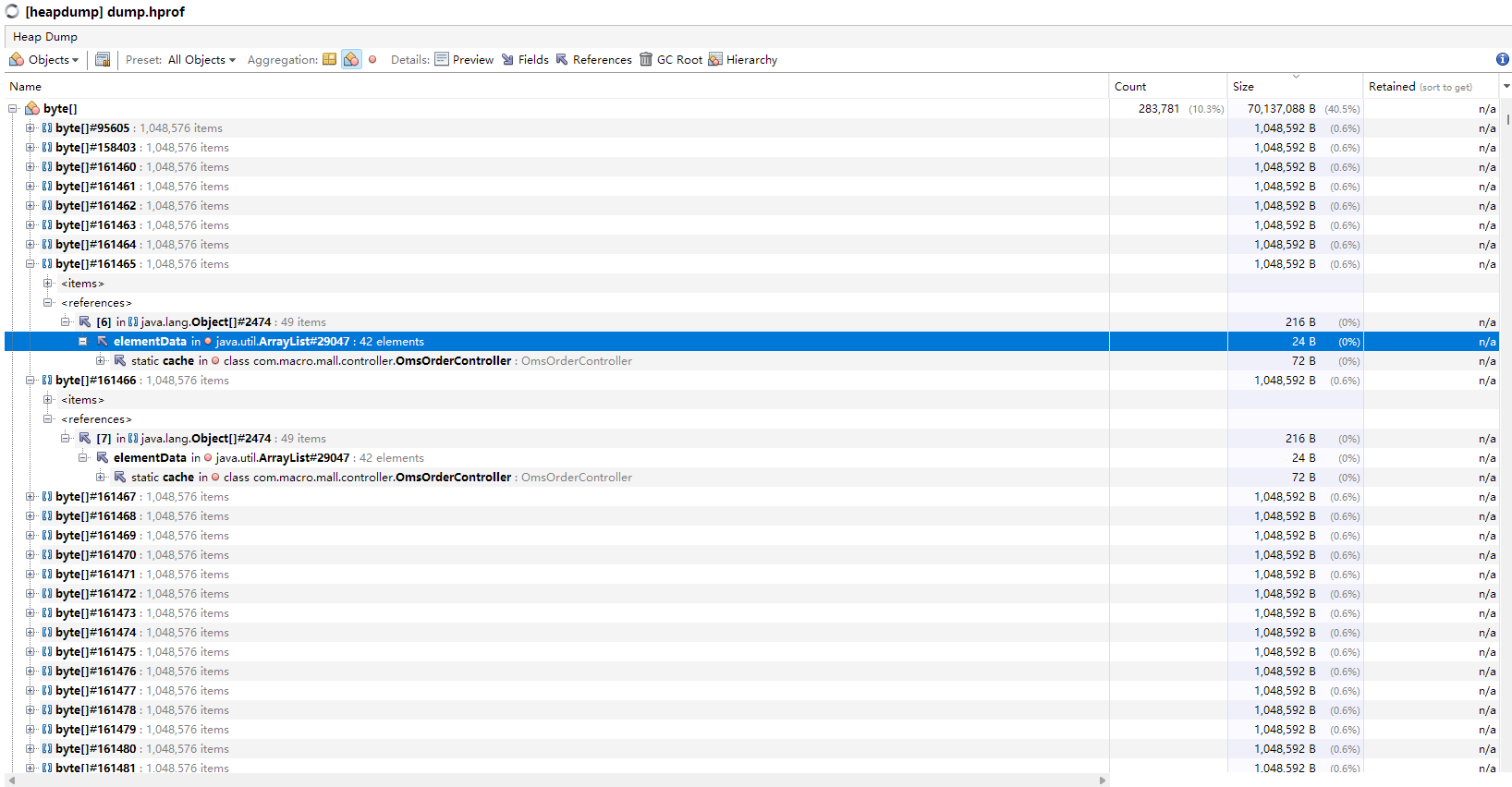Switch to the Heap Dump tab

(x=44, y=37)
